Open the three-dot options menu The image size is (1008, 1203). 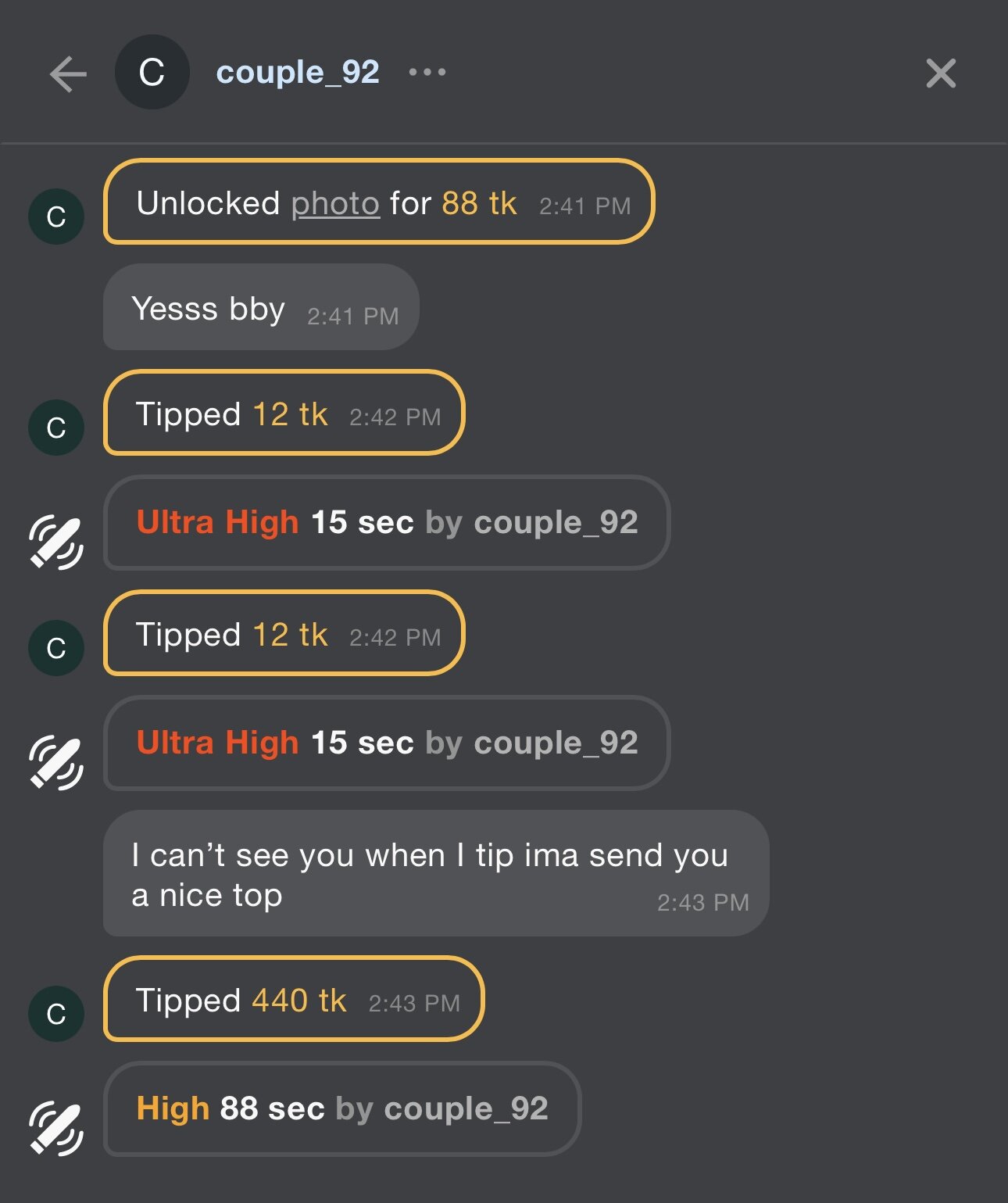[x=427, y=73]
